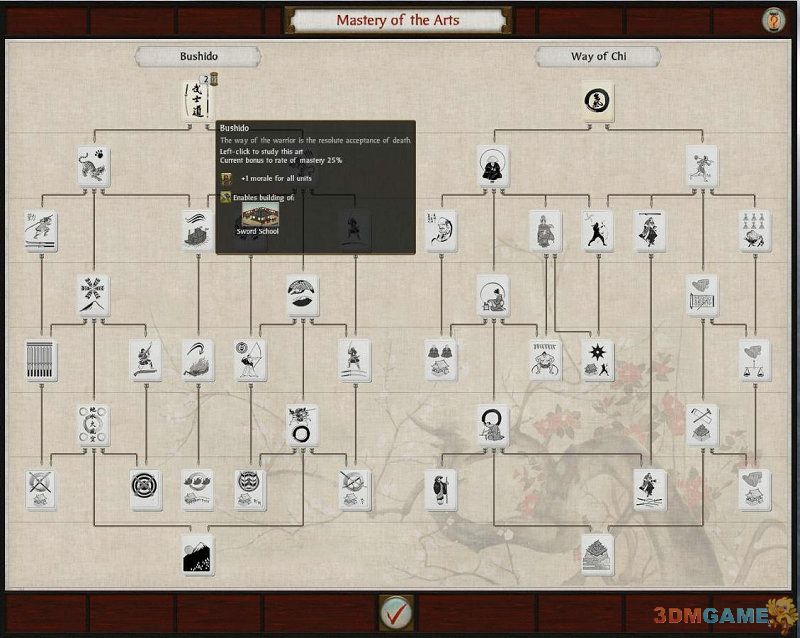Choose the black mountain with blossoms art
The height and width of the screenshot is (638, 800).
198,555
